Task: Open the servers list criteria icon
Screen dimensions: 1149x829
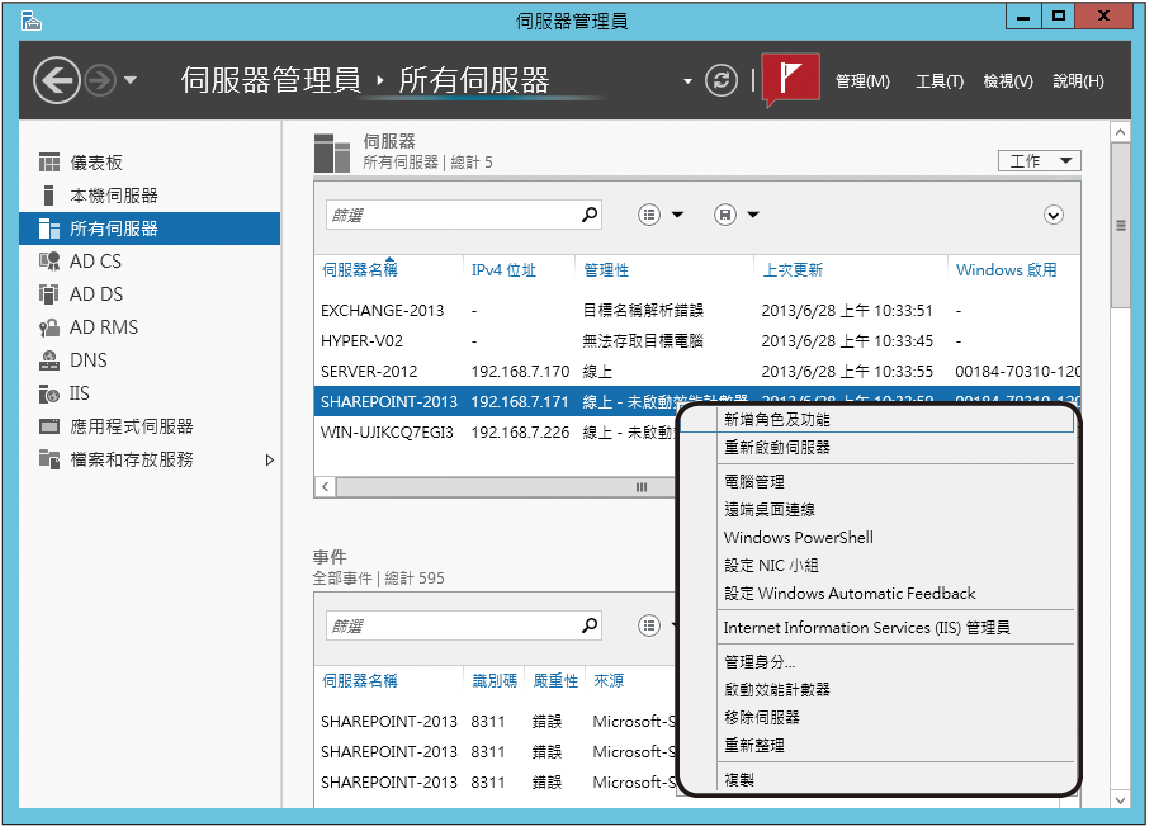Action: click(649, 215)
